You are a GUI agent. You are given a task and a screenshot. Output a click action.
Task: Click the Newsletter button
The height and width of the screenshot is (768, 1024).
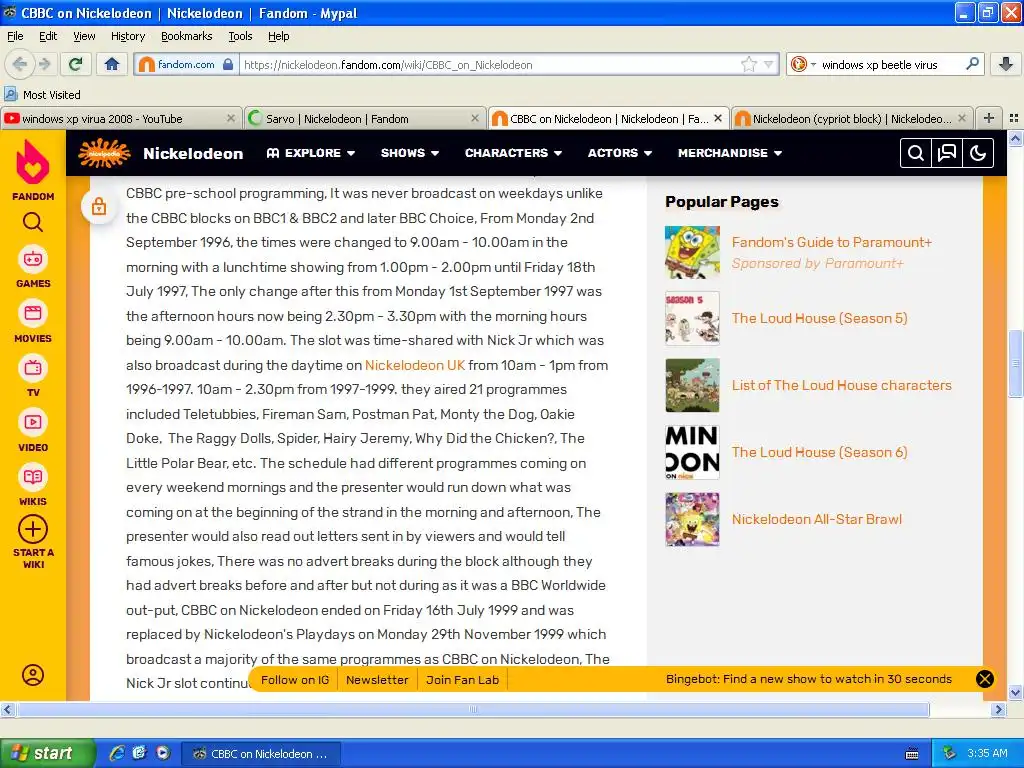click(377, 680)
